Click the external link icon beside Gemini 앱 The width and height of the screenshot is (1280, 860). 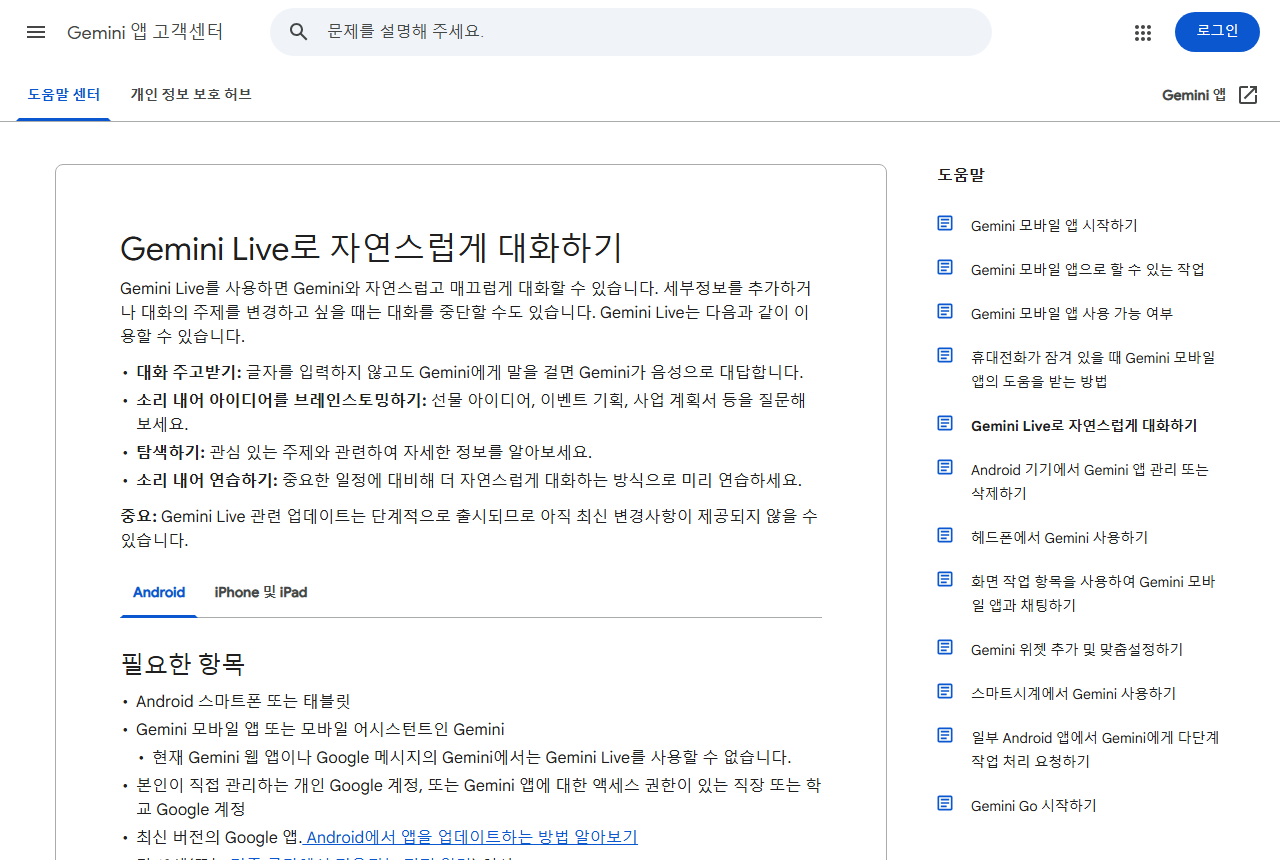[1248, 95]
